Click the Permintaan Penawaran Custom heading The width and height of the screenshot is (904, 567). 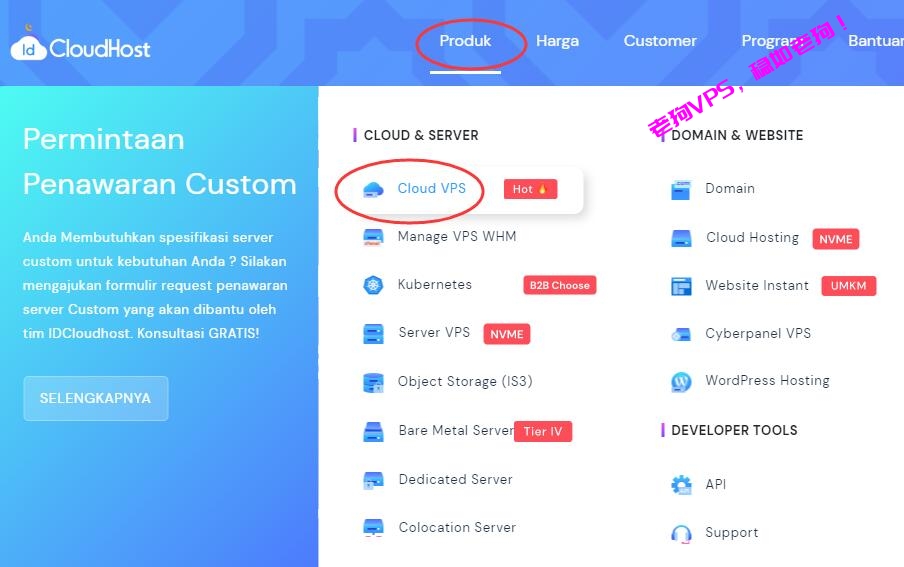point(160,162)
